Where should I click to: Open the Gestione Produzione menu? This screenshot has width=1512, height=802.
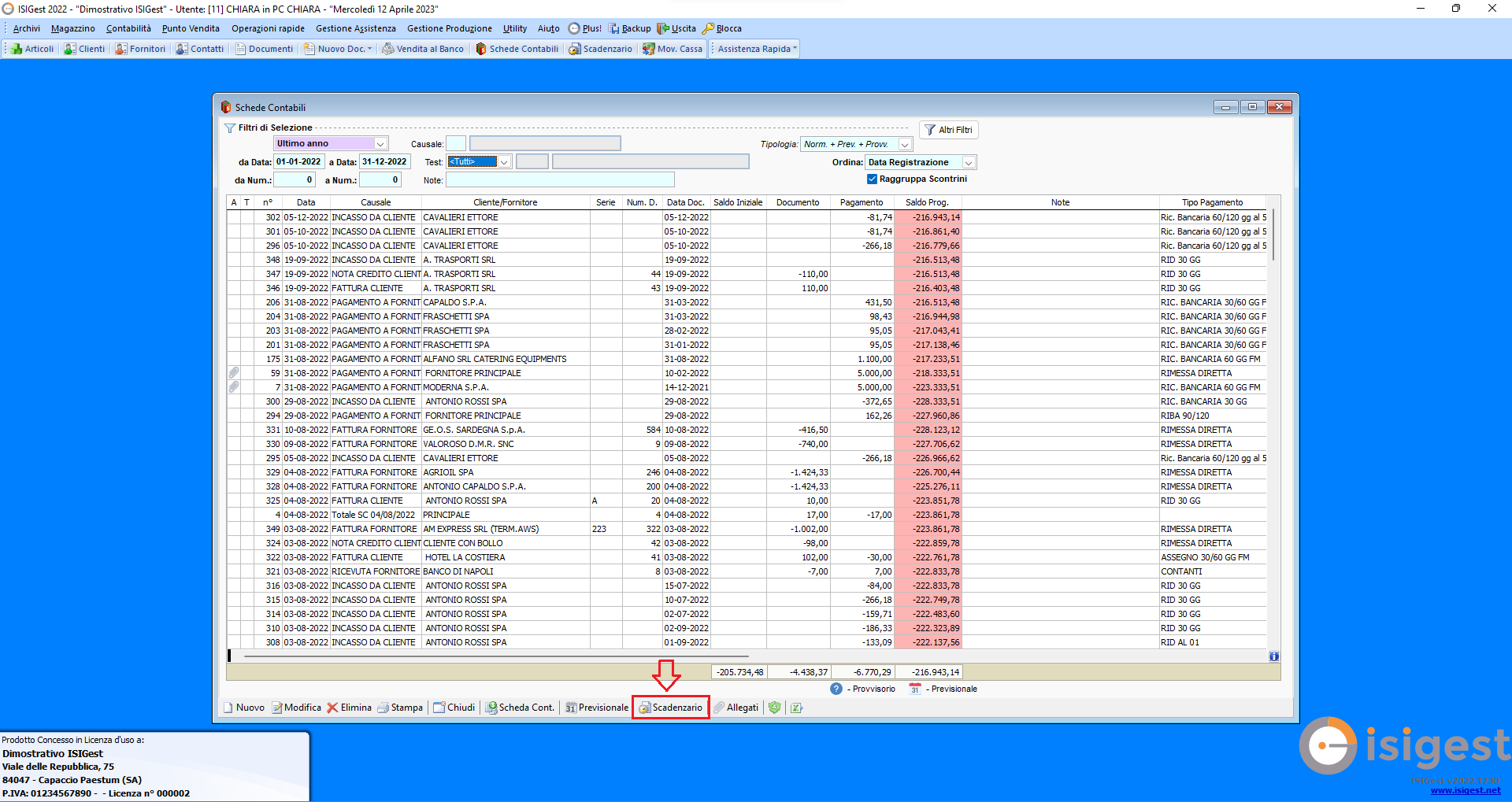tap(450, 28)
